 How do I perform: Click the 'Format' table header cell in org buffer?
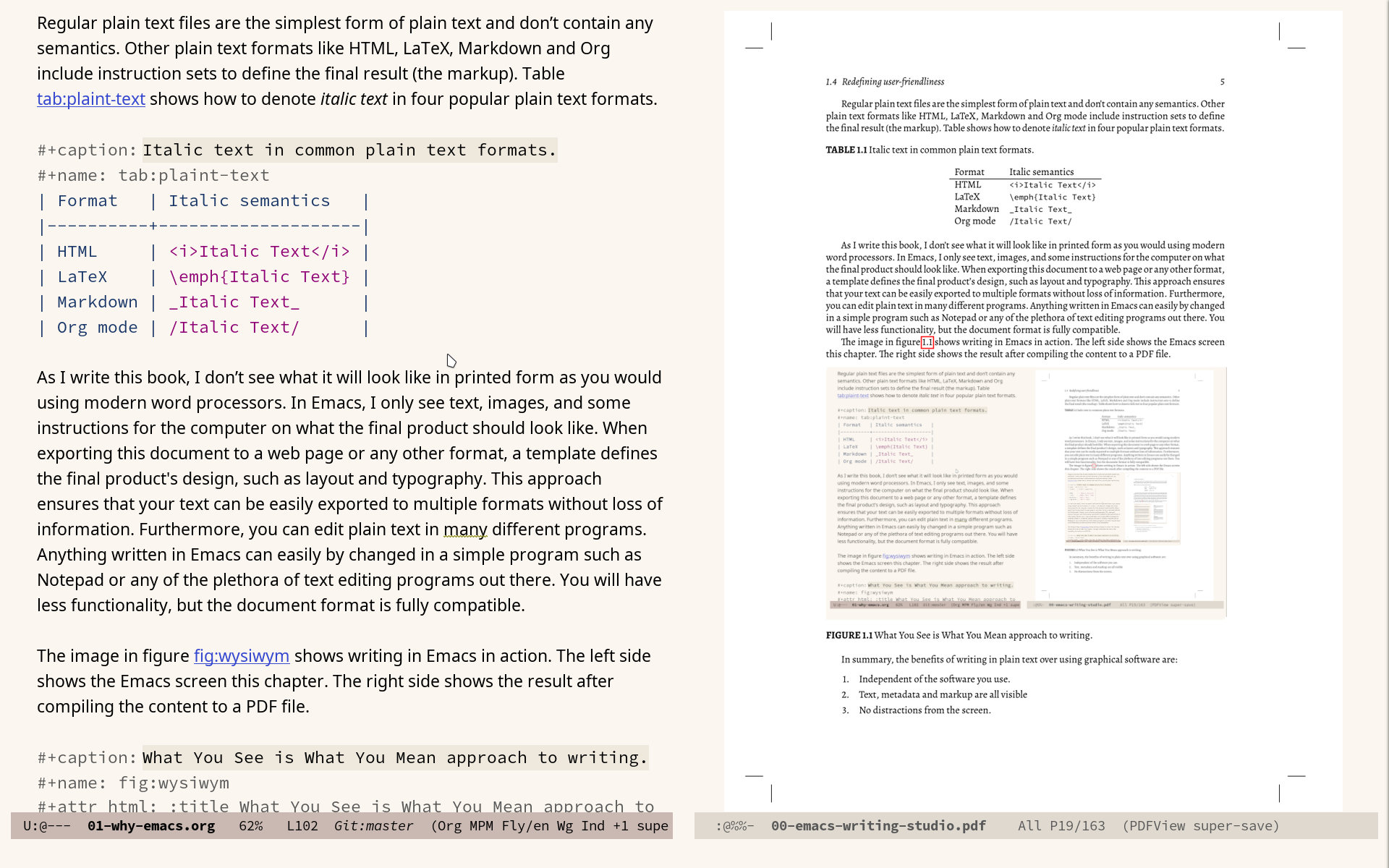[x=88, y=201]
